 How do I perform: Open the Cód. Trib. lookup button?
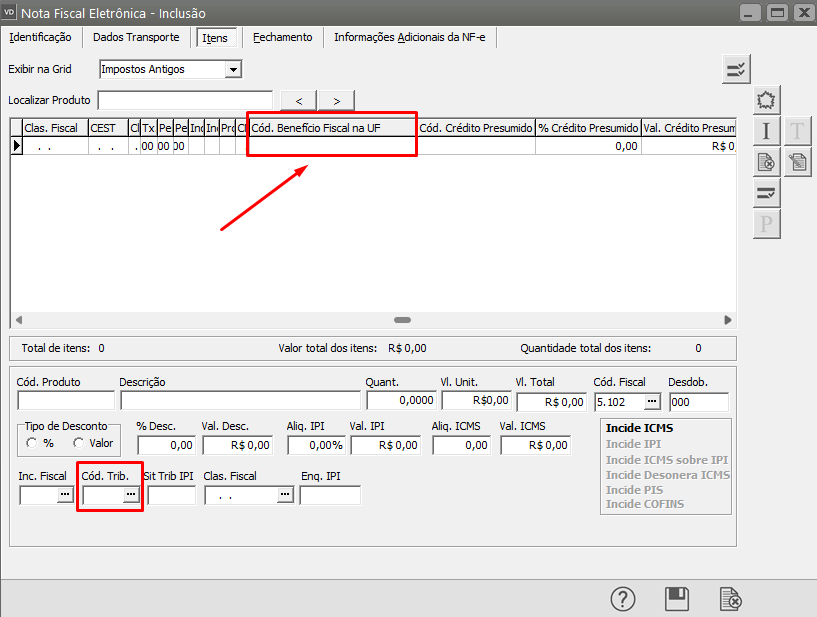pos(130,495)
